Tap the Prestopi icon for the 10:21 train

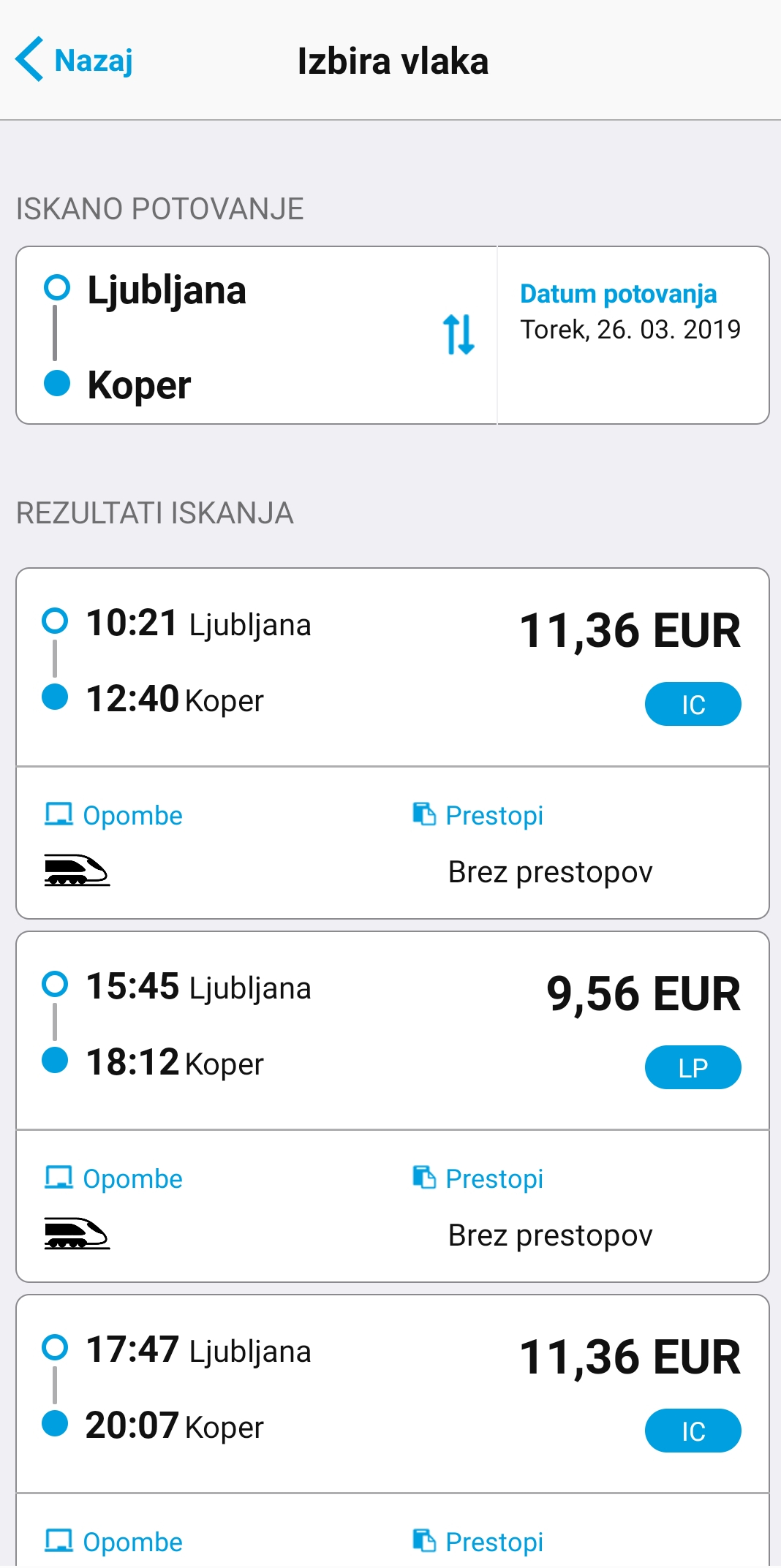tap(424, 814)
